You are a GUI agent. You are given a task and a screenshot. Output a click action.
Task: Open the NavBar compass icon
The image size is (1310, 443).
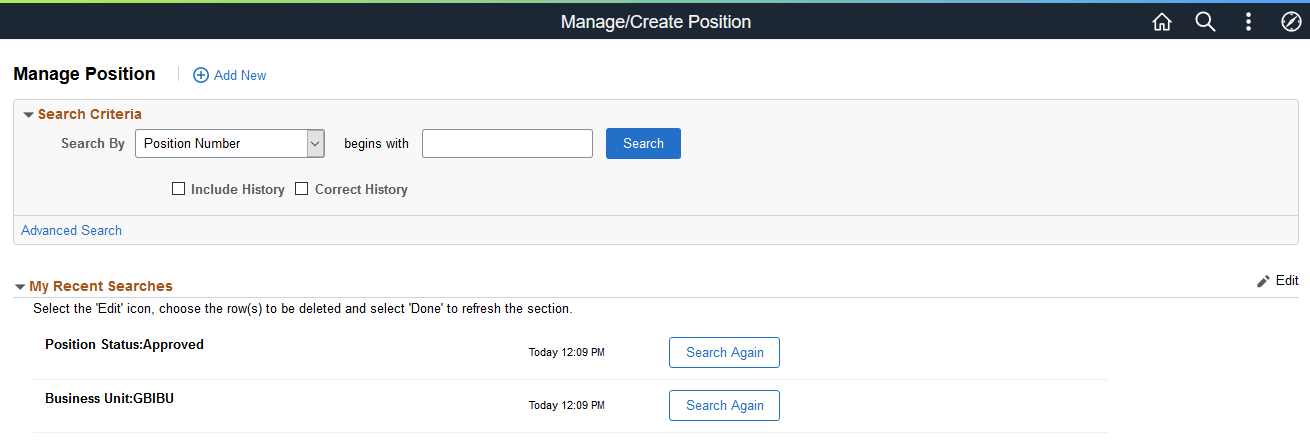point(1291,22)
